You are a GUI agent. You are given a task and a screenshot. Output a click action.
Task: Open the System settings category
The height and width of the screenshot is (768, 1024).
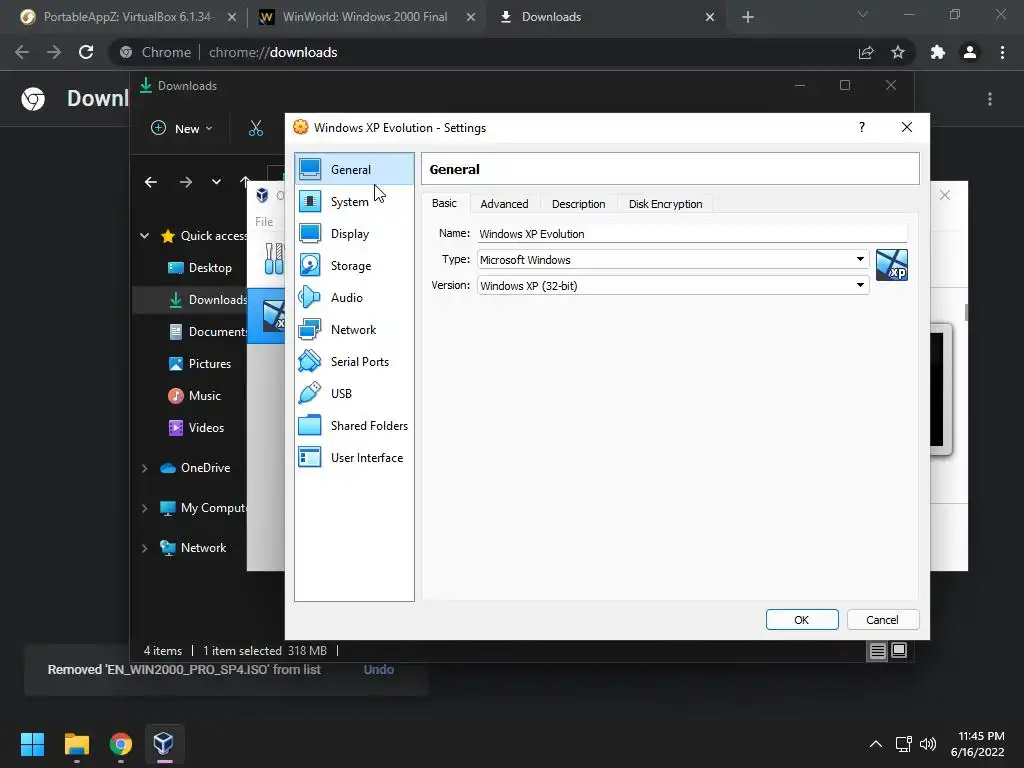354,201
